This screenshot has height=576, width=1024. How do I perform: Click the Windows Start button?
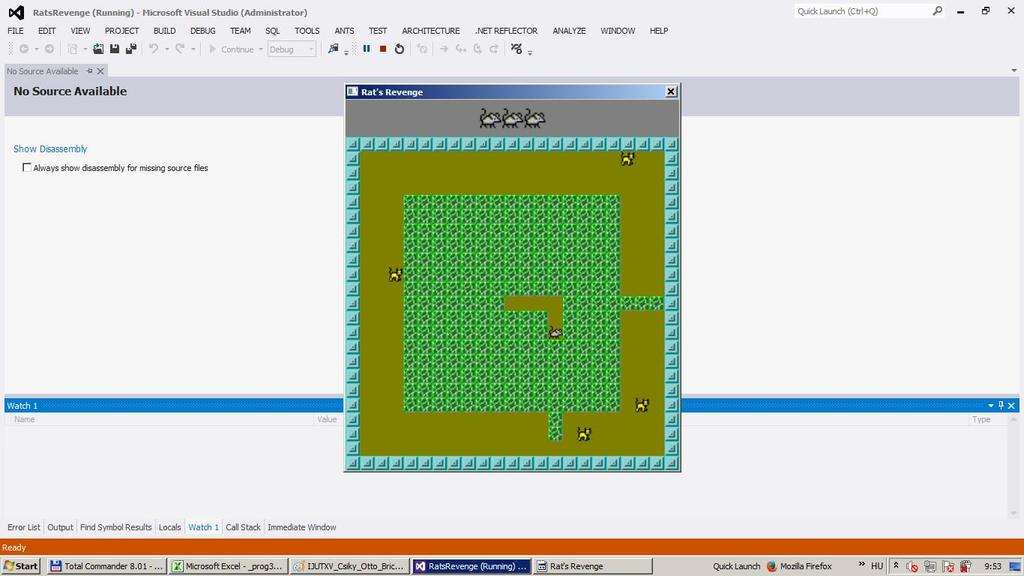coord(21,566)
